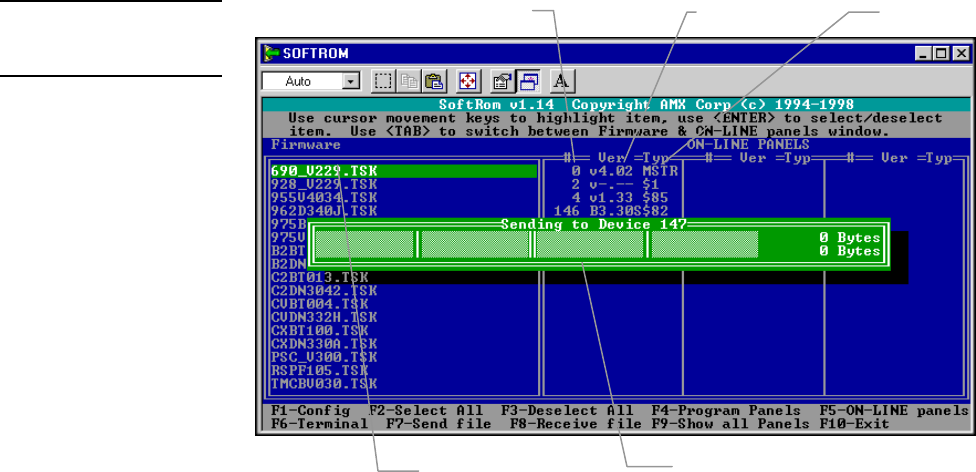Switch to full screen using the red-arrows icon

point(467,81)
